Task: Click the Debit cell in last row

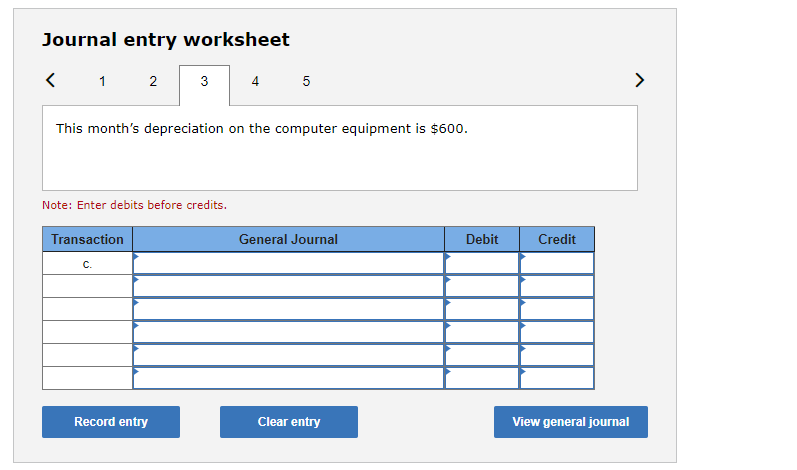Action: pyautogui.click(x=482, y=378)
